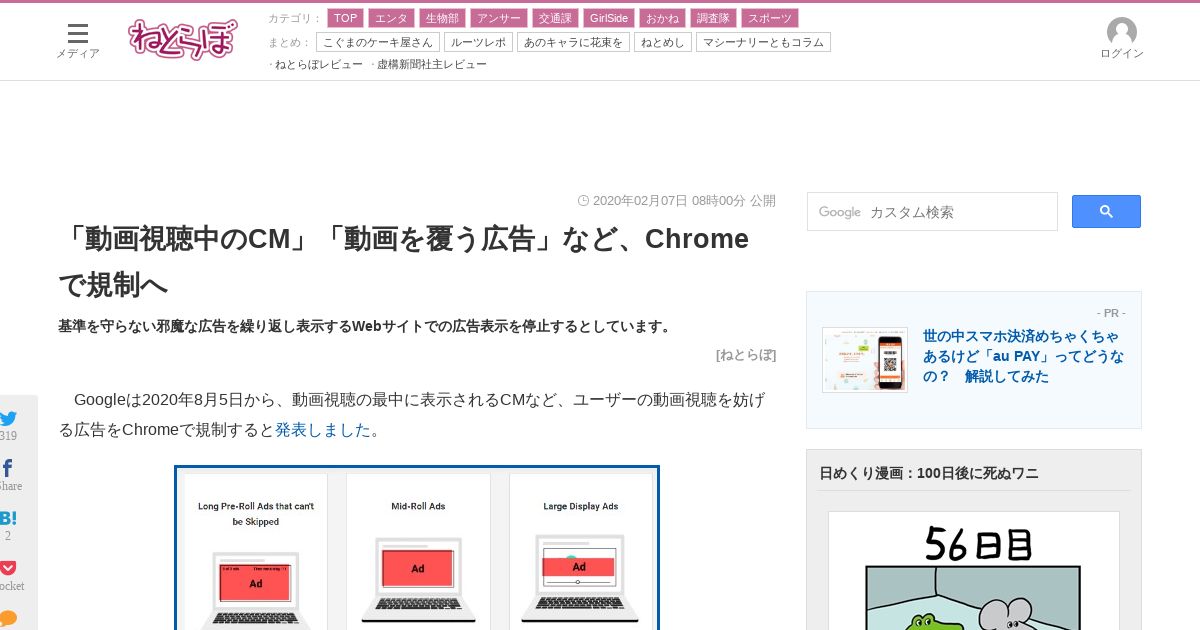Viewport: 1200px width, 630px height.
Task: Select the エンタ category tab
Action: [391, 18]
